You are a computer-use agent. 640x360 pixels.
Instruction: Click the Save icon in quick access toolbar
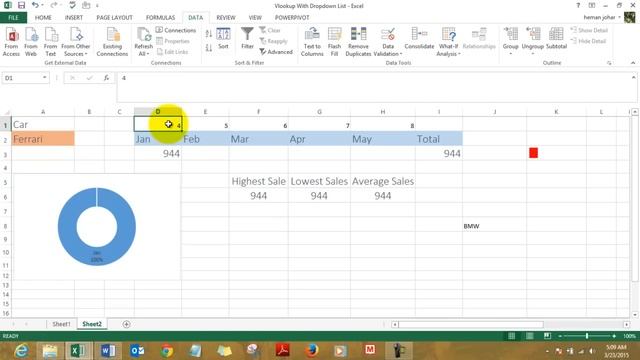[22, 5]
